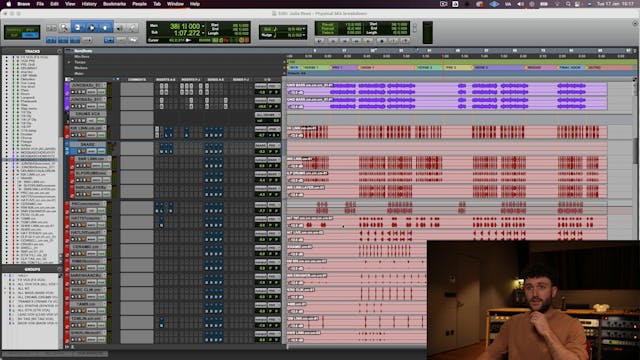Click the DRUMS VCA track name

coord(88,114)
